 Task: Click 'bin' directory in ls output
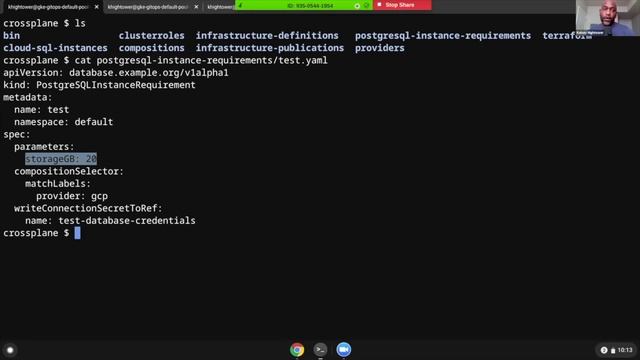11,36
